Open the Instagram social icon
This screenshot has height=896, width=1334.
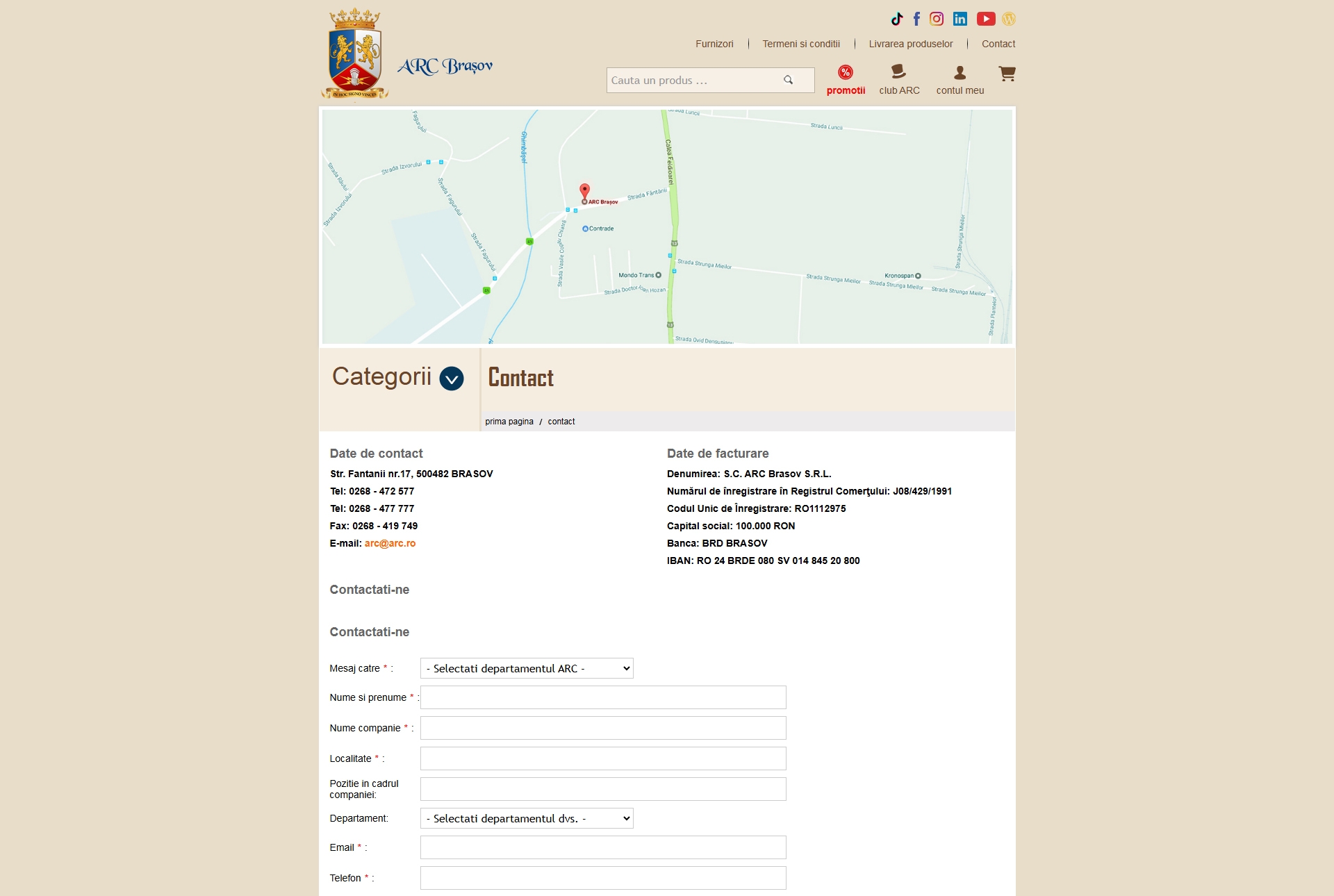click(937, 19)
